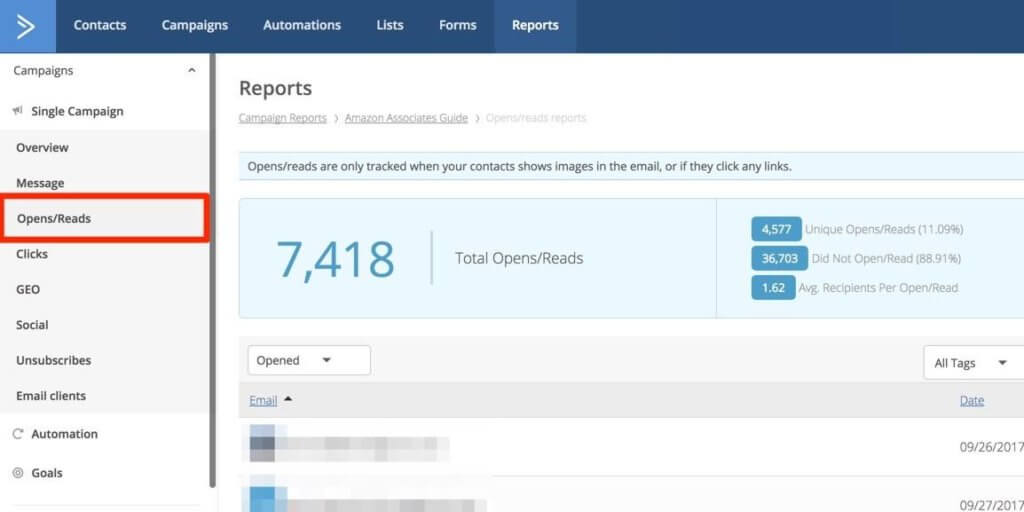Image resolution: width=1024 pixels, height=512 pixels.
Task: Click the Automation refresh icon in sidebar
Action: coord(18,434)
